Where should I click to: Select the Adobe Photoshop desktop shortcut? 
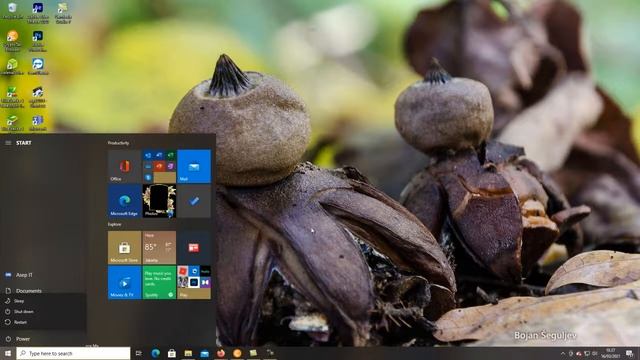[x=38, y=41]
